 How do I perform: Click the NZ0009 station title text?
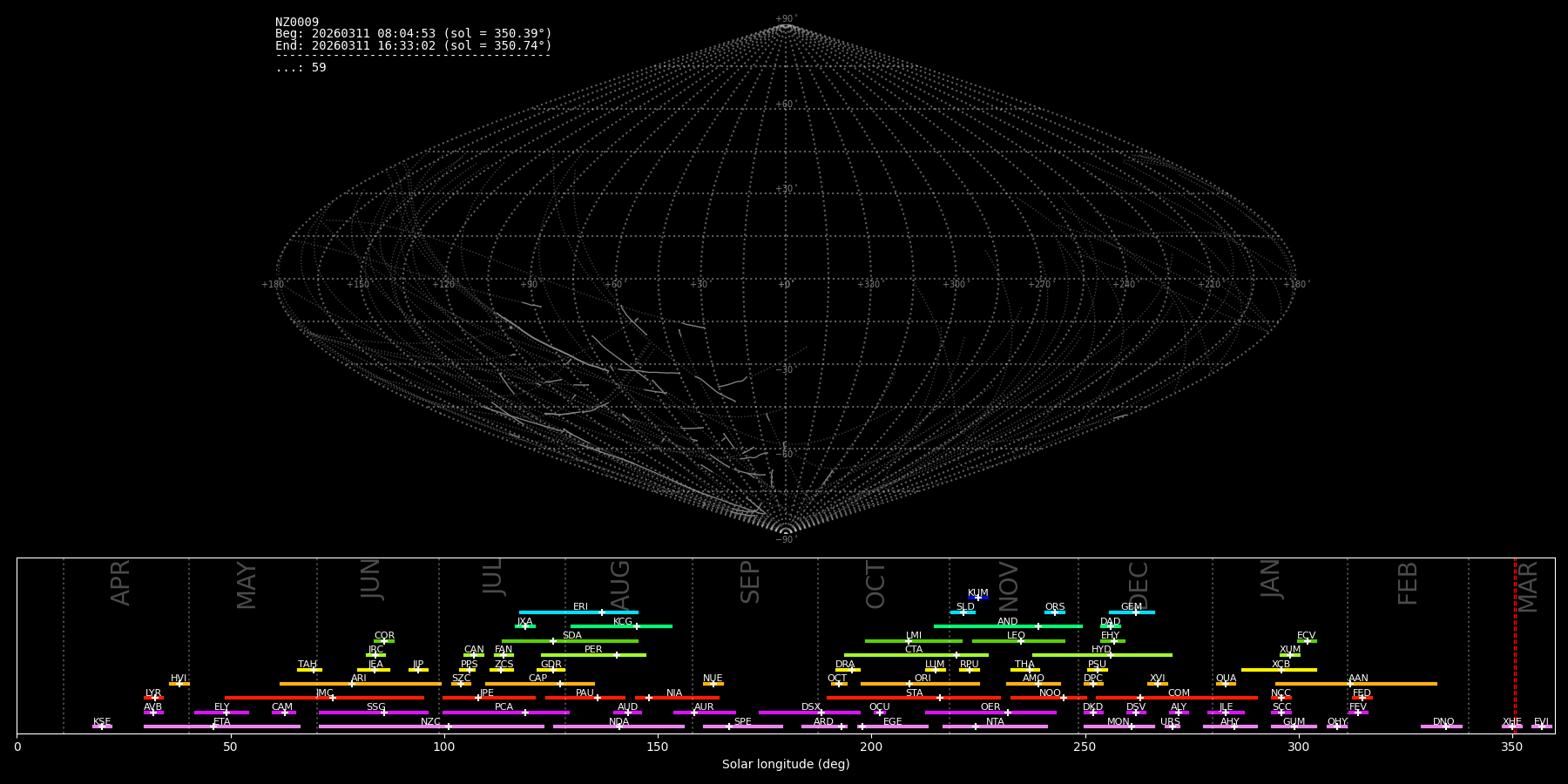(x=297, y=23)
